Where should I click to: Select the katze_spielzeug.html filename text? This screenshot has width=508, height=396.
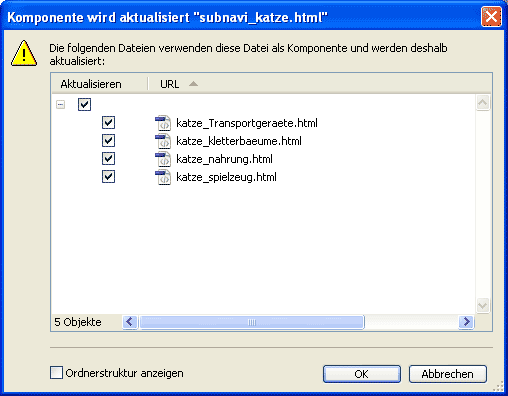tap(226, 177)
